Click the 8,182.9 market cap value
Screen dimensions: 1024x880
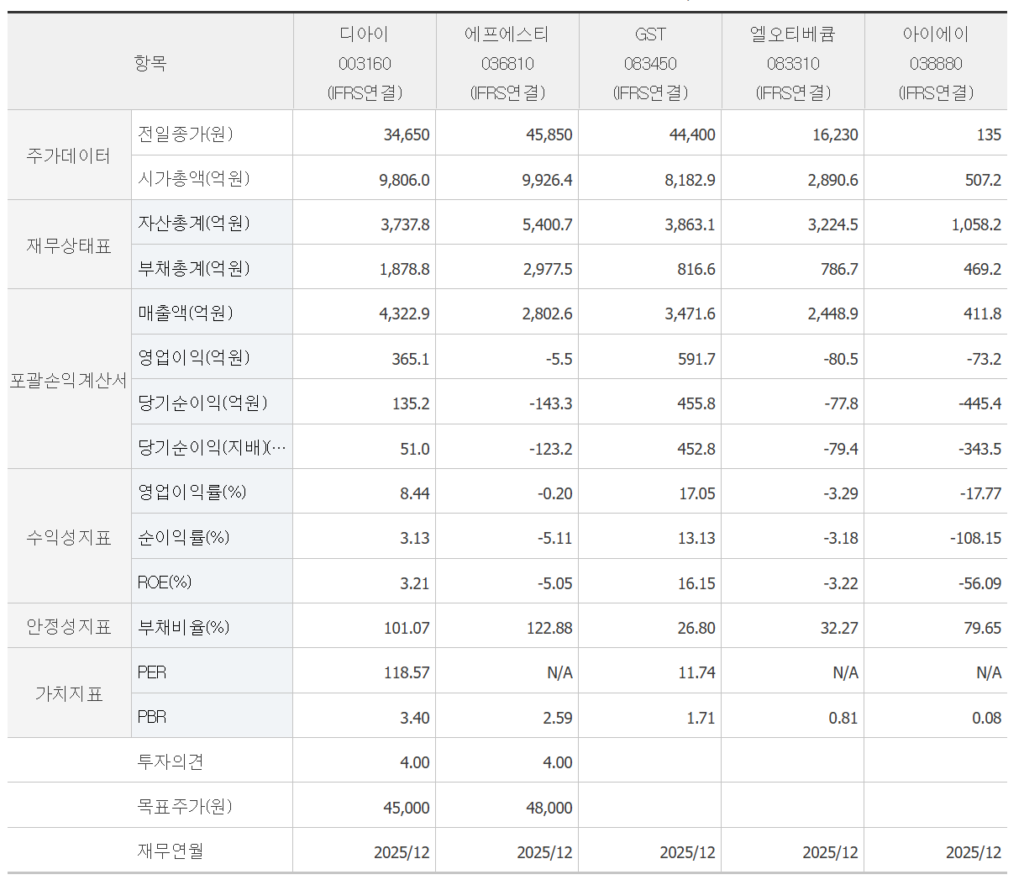(690, 180)
